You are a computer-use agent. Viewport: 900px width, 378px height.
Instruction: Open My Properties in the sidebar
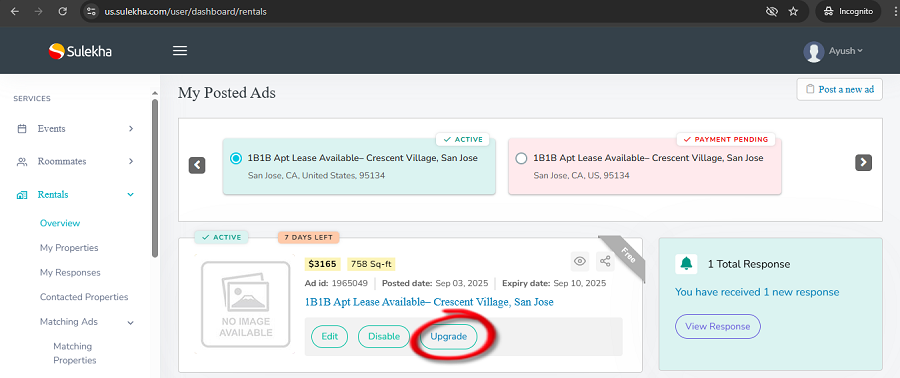pos(69,248)
